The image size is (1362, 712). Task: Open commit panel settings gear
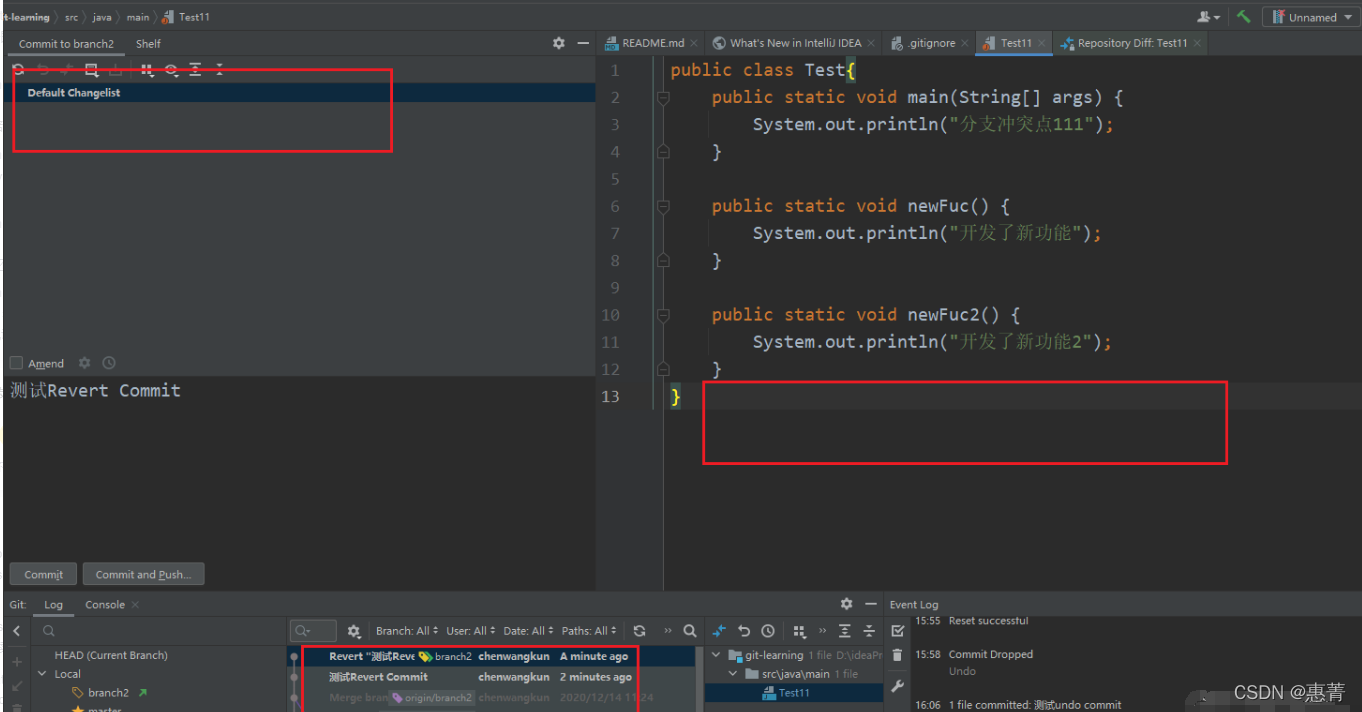(x=559, y=43)
